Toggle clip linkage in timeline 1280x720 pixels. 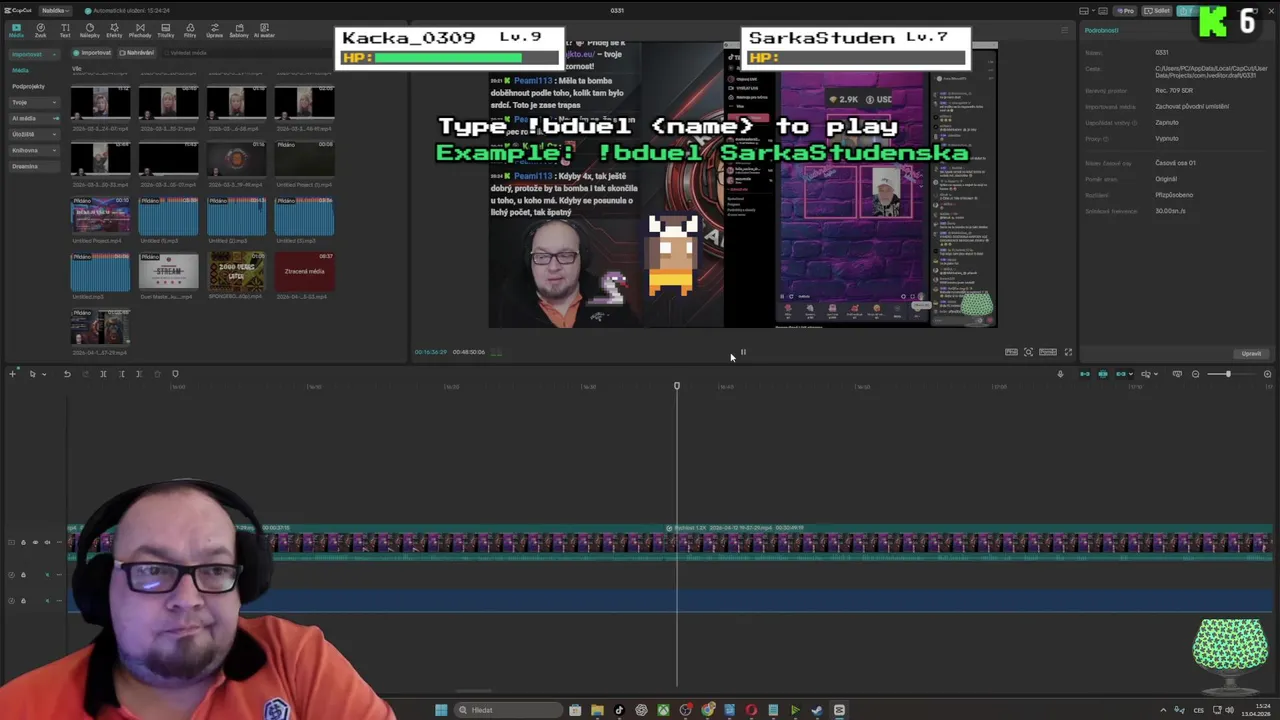(1121, 374)
